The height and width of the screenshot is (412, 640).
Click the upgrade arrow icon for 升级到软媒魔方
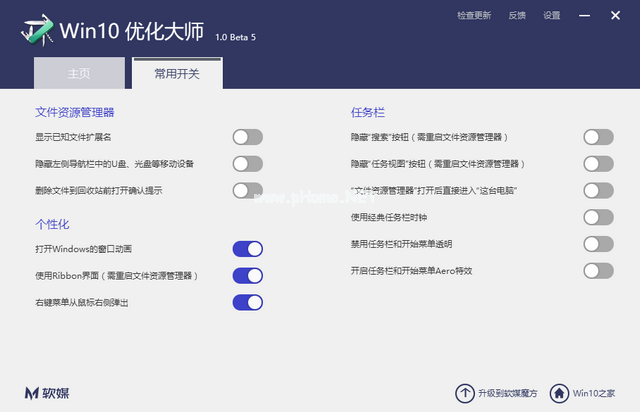[x=465, y=393]
